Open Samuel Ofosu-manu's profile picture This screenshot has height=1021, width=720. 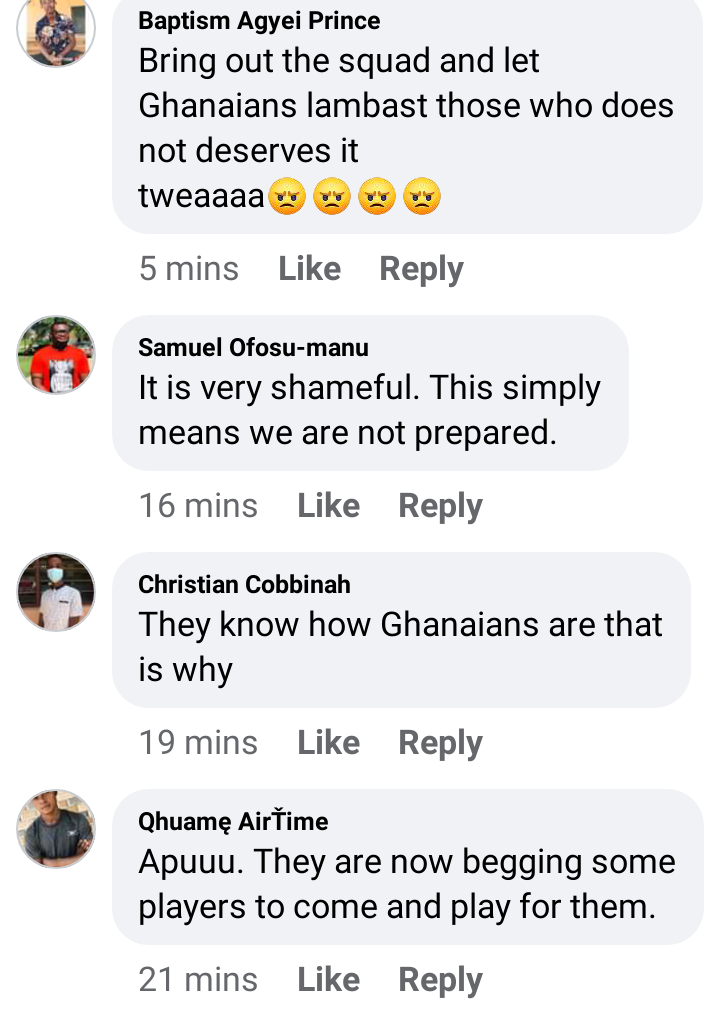coord(56,355)
